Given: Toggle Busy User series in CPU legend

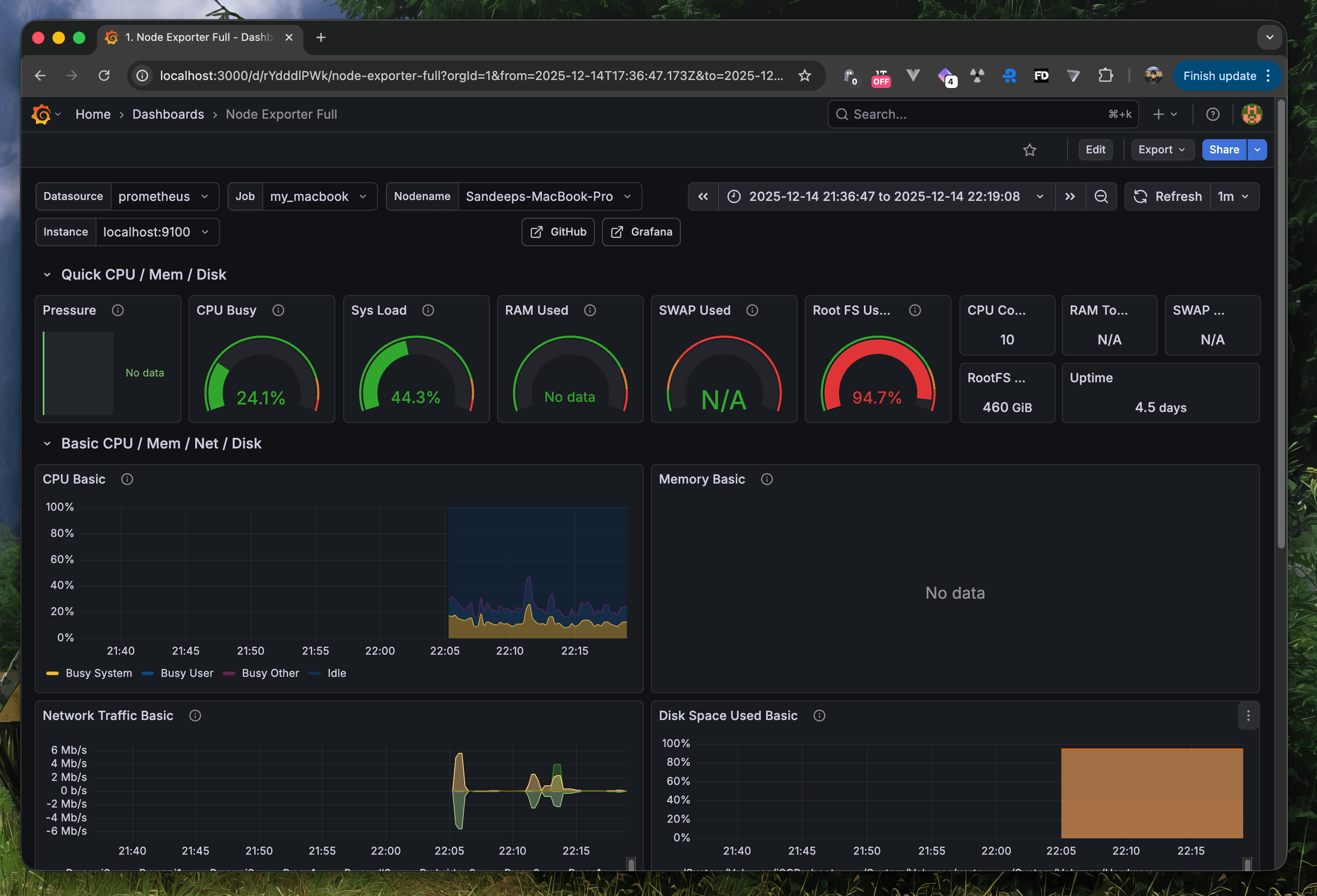Looking at the screenshot, I should click(186, 673).
